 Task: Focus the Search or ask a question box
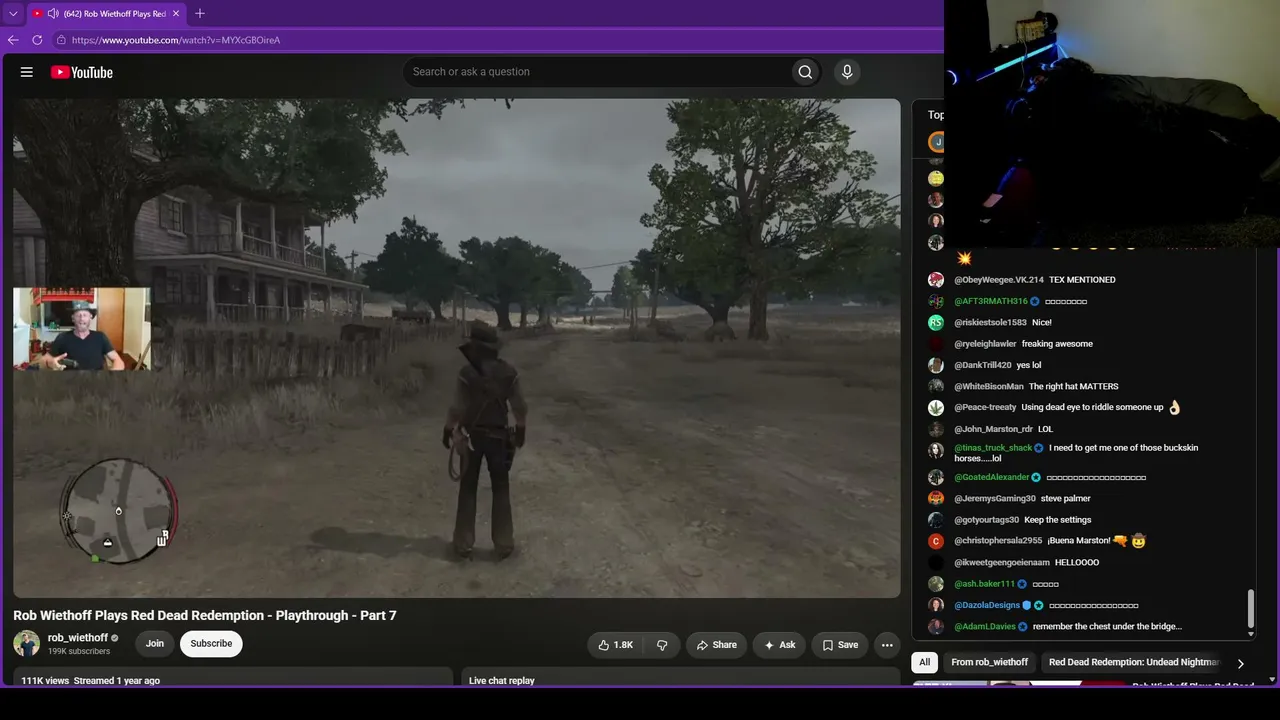[596, 72]
